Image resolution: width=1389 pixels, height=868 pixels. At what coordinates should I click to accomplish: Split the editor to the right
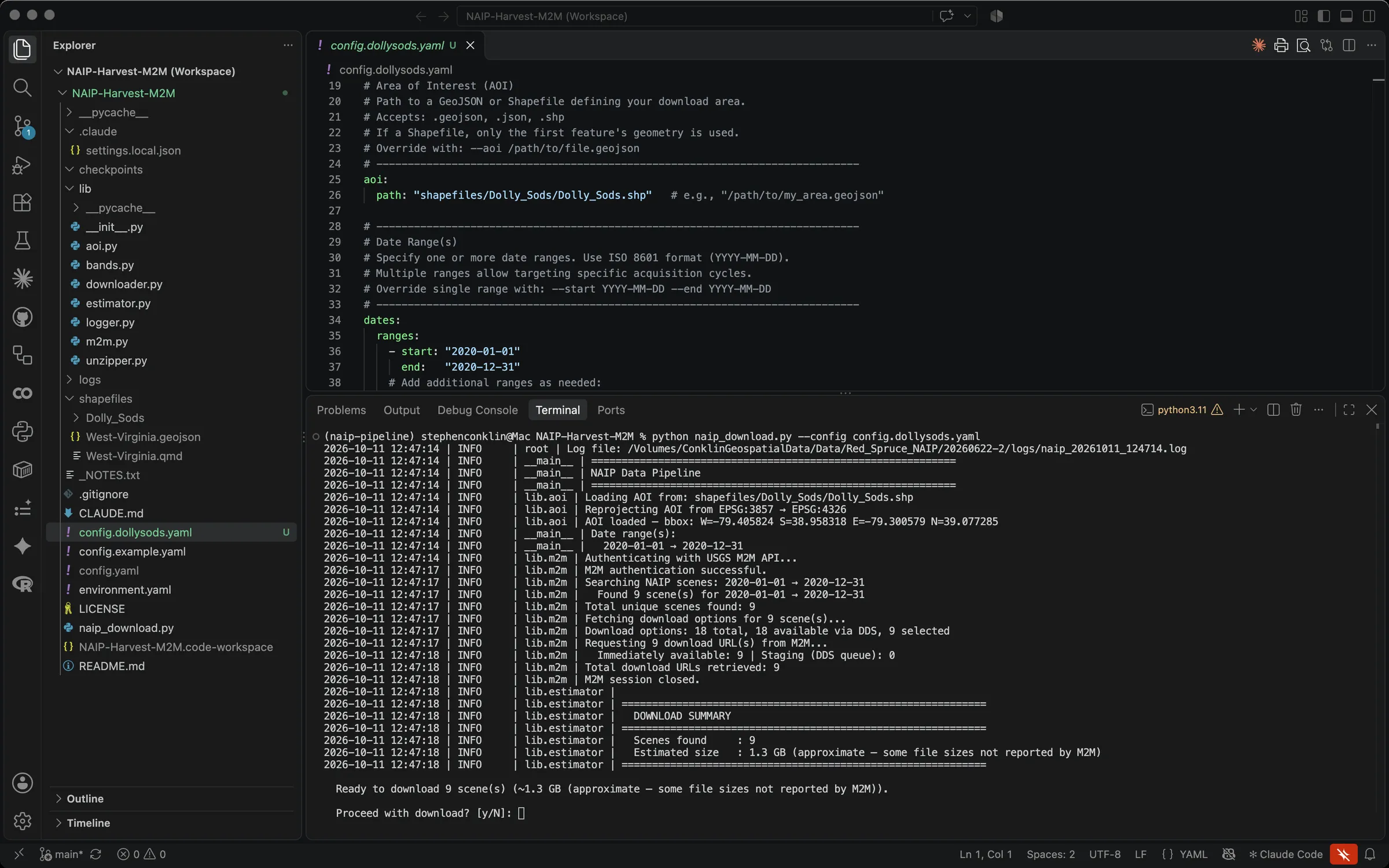tap(1349, 45)
